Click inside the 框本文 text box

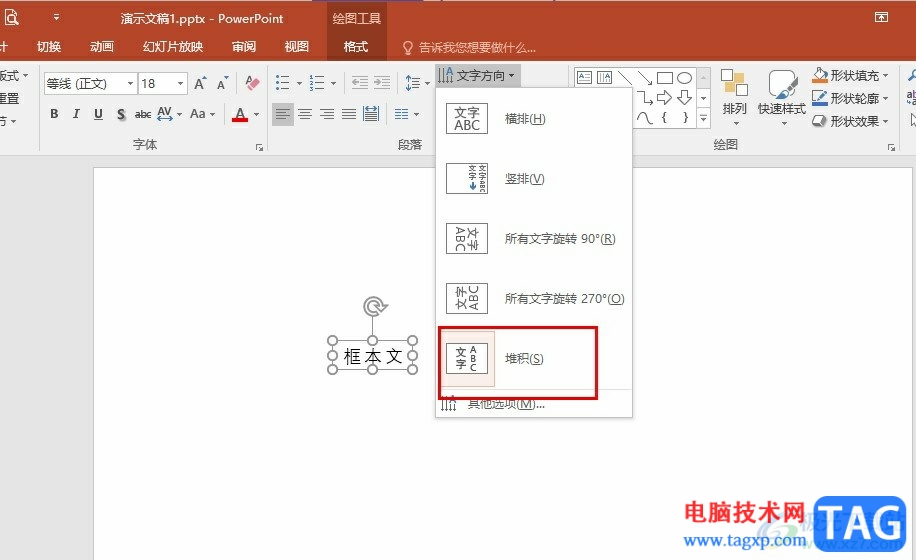[x=373, y=356]
